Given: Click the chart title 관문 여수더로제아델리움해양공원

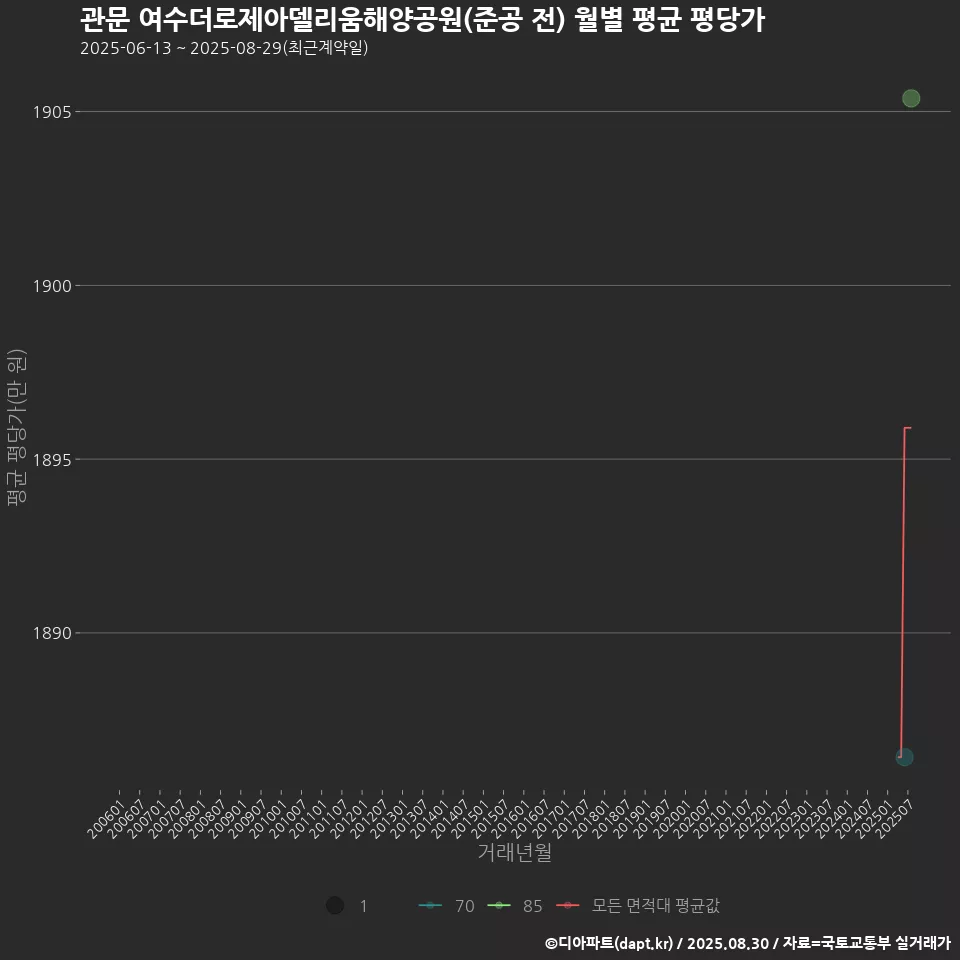Looking at the screenshot, I should (272, 20).
